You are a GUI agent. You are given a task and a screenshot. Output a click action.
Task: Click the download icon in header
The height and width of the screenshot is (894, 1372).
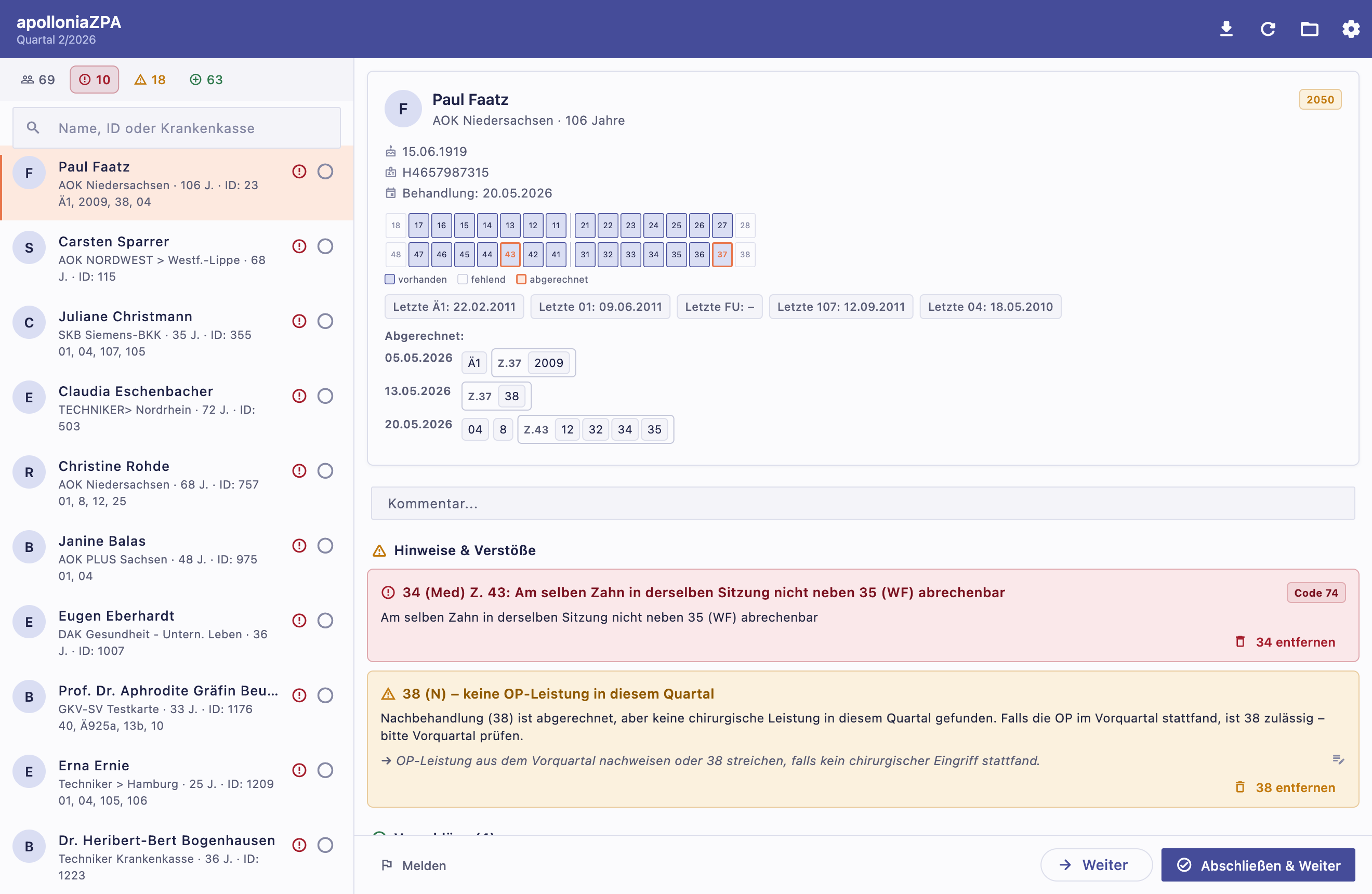pos(1226,29)
